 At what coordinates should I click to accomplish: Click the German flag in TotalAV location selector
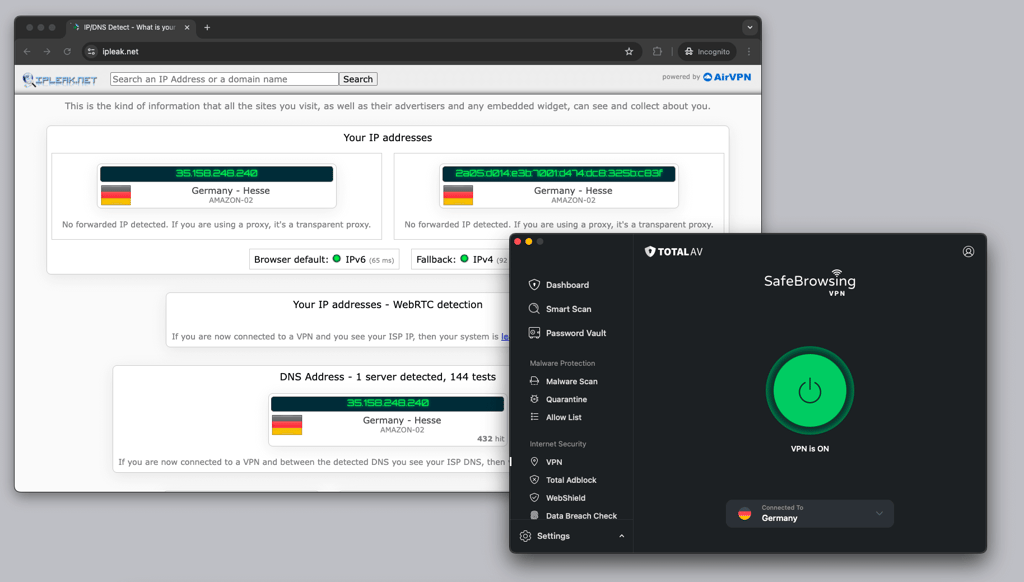(744, 514)
